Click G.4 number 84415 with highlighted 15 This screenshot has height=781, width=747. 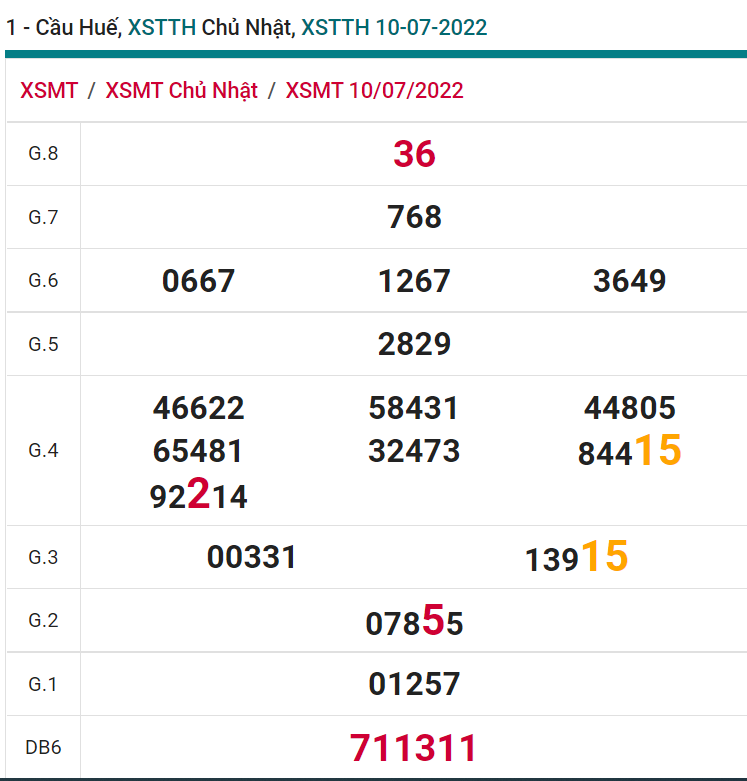click(629, 452)
